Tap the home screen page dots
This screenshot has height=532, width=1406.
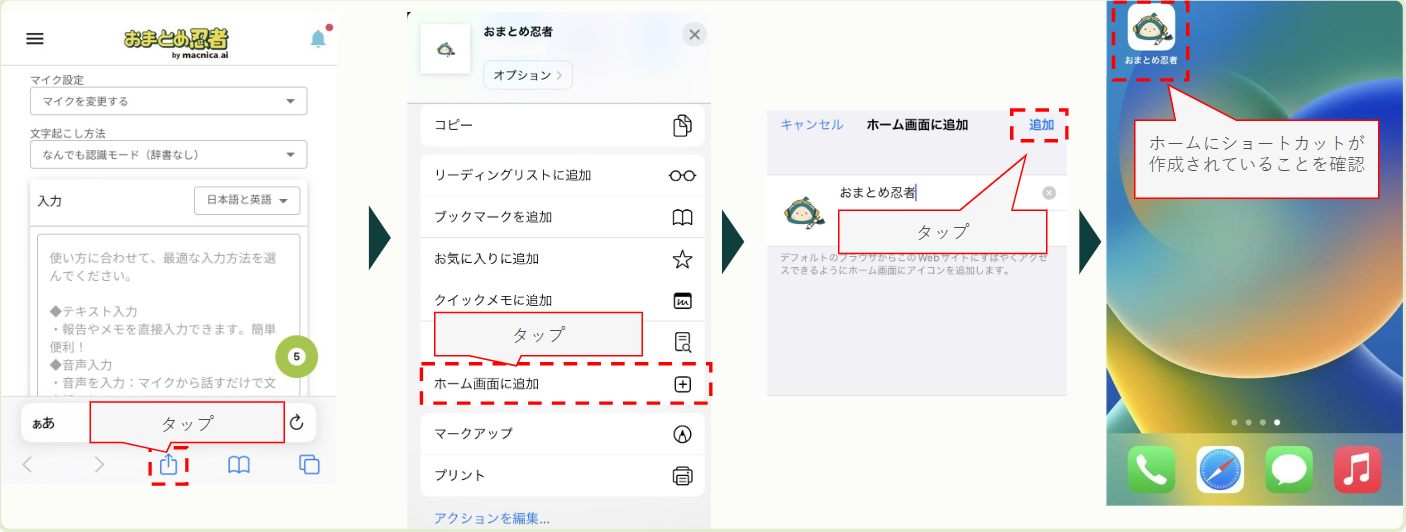pos(1255,423)
